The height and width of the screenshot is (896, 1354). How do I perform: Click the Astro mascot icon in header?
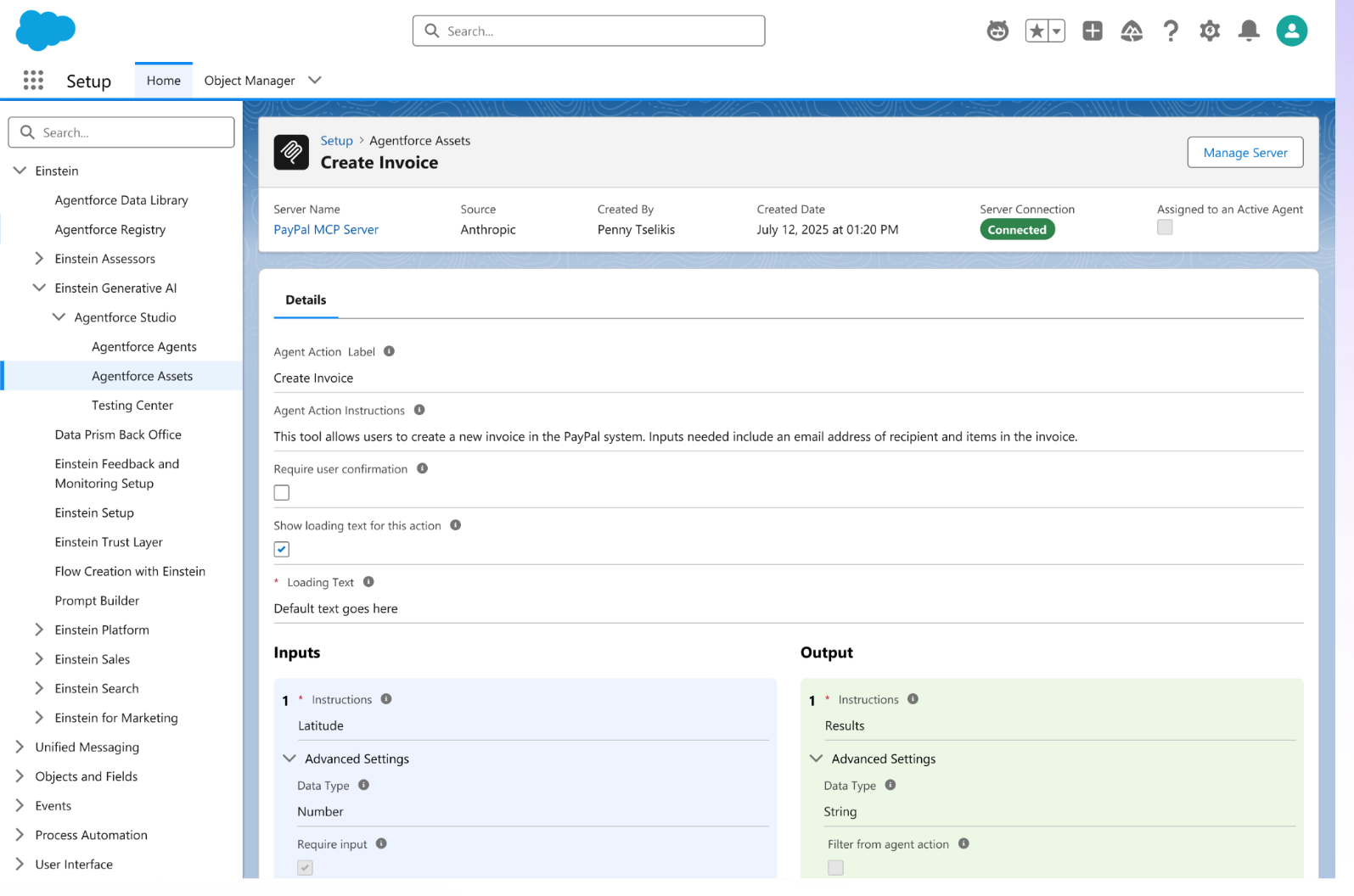tap(997, 31)
